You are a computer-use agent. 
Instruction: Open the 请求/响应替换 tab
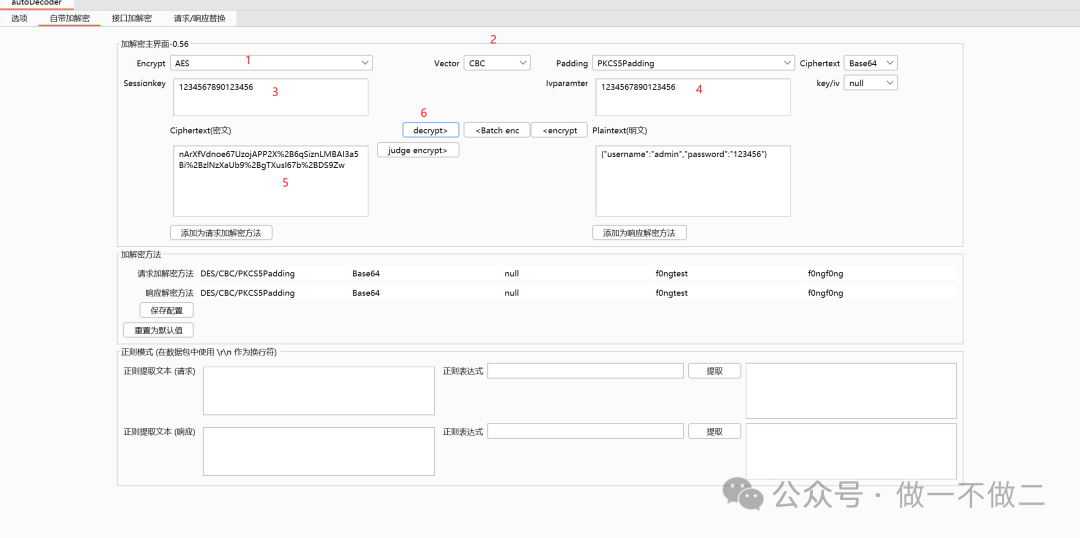coord(199,19)
